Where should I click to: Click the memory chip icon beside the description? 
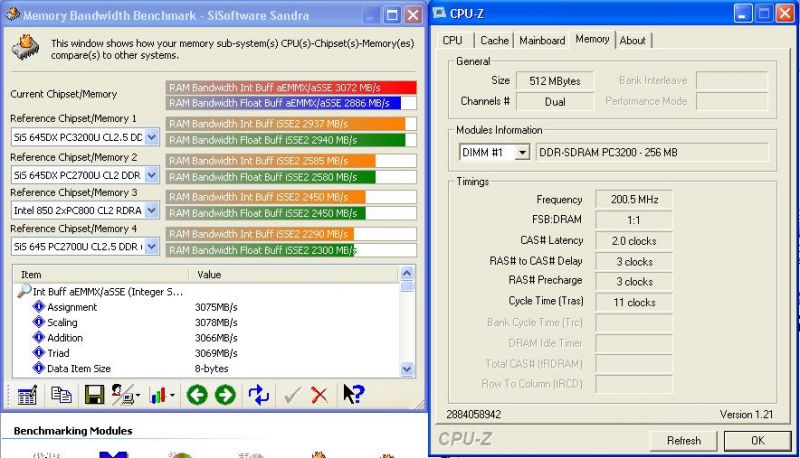(x=26, y=47)
